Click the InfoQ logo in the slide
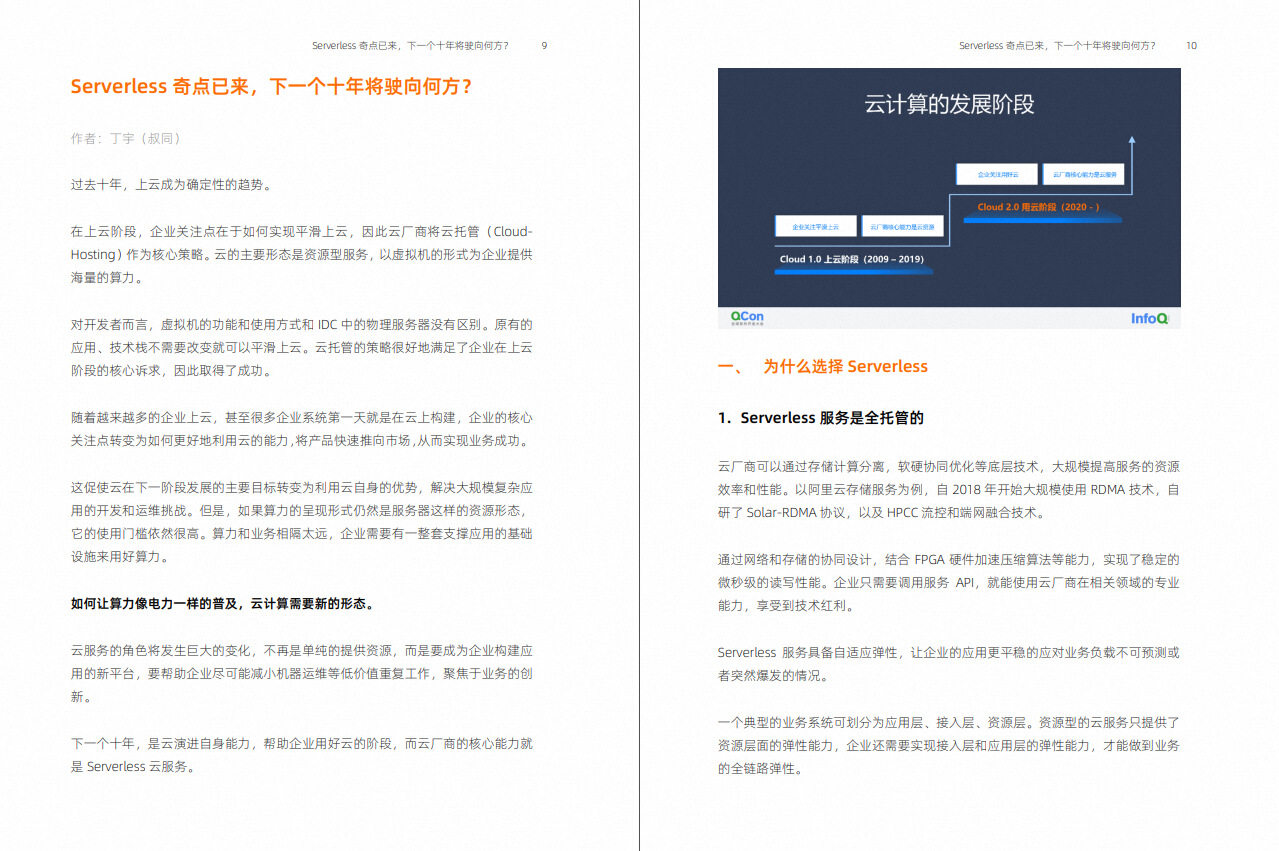Viewport: 1279px width, 851px height. click(1149, 318)
